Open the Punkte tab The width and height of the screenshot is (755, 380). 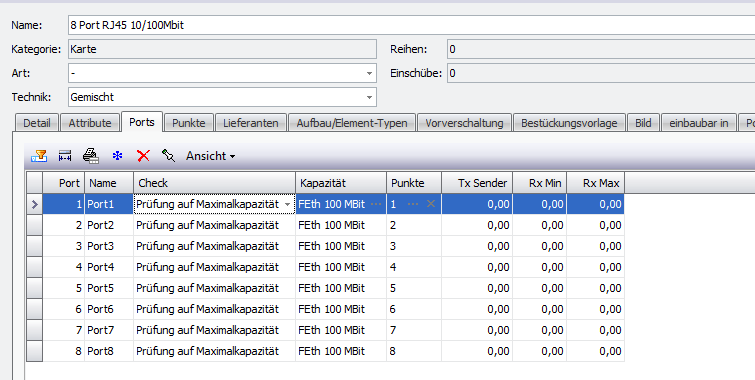point(189,123)
